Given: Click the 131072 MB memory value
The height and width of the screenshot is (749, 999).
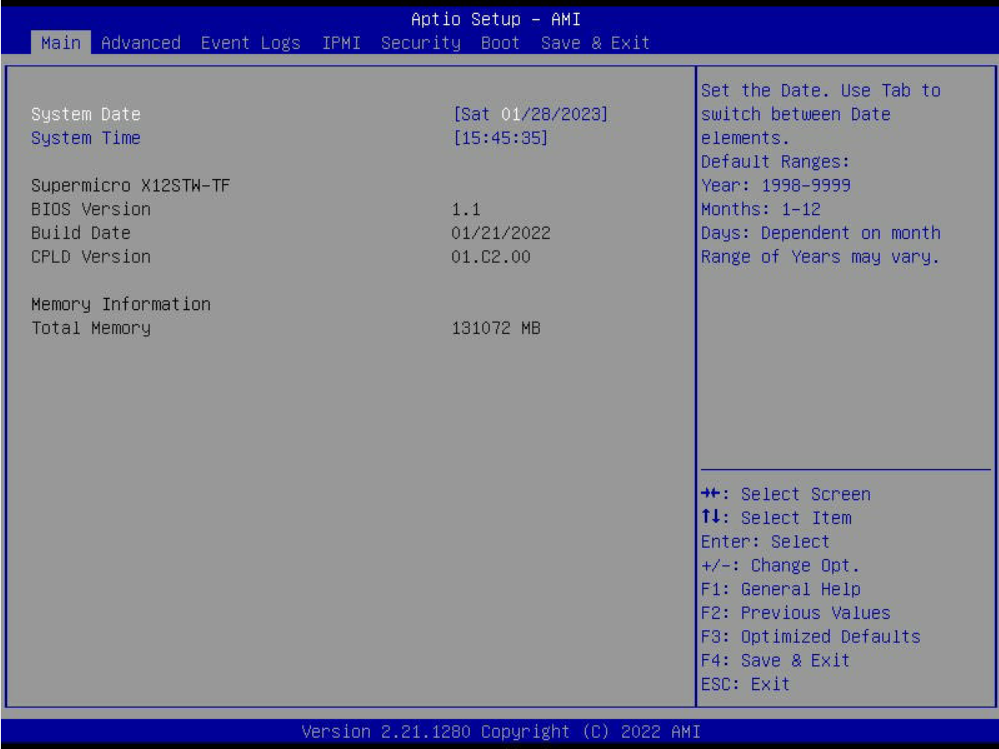Looking at the screenshot, I should click(x=496, y=328).
